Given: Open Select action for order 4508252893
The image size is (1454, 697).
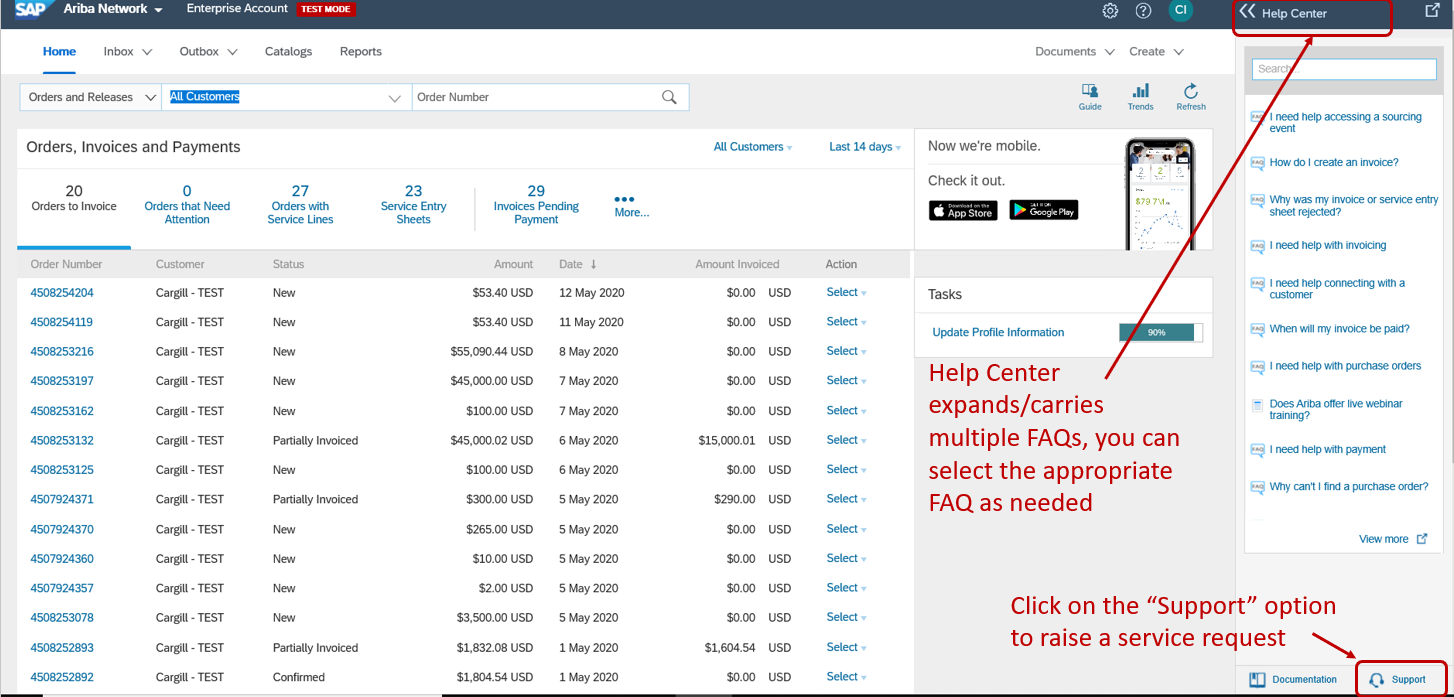Looking at the screenshot, I should (x=846, y=647).
